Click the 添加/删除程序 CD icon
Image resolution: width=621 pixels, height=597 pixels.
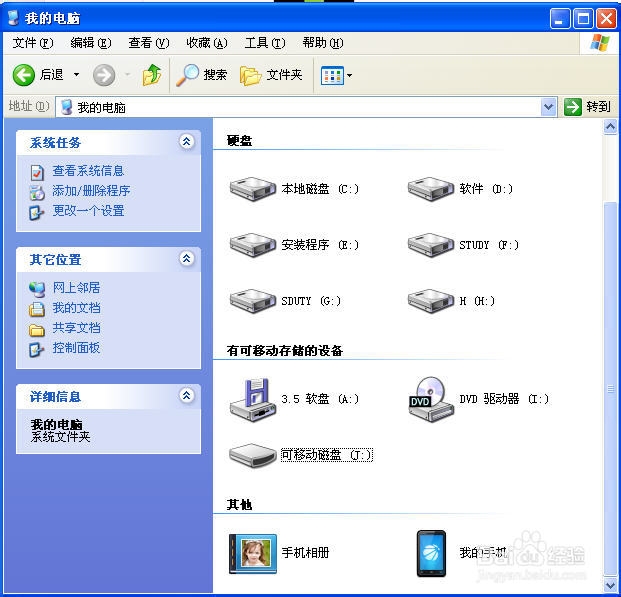pos(37,192)
